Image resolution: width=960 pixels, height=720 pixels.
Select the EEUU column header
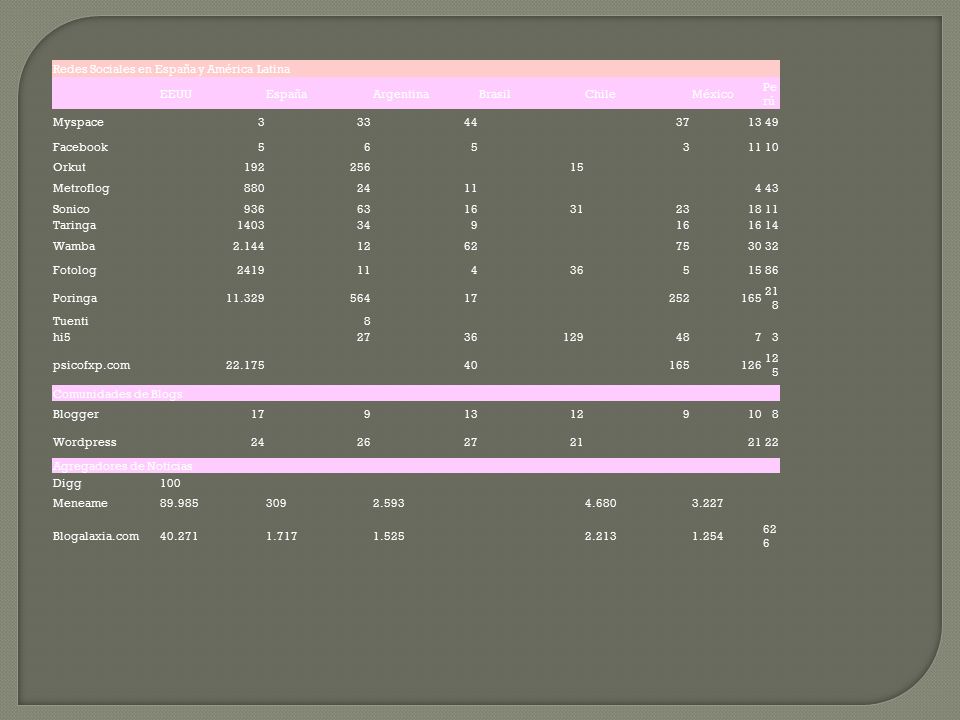pyautogui.click(x=176, y=94)
